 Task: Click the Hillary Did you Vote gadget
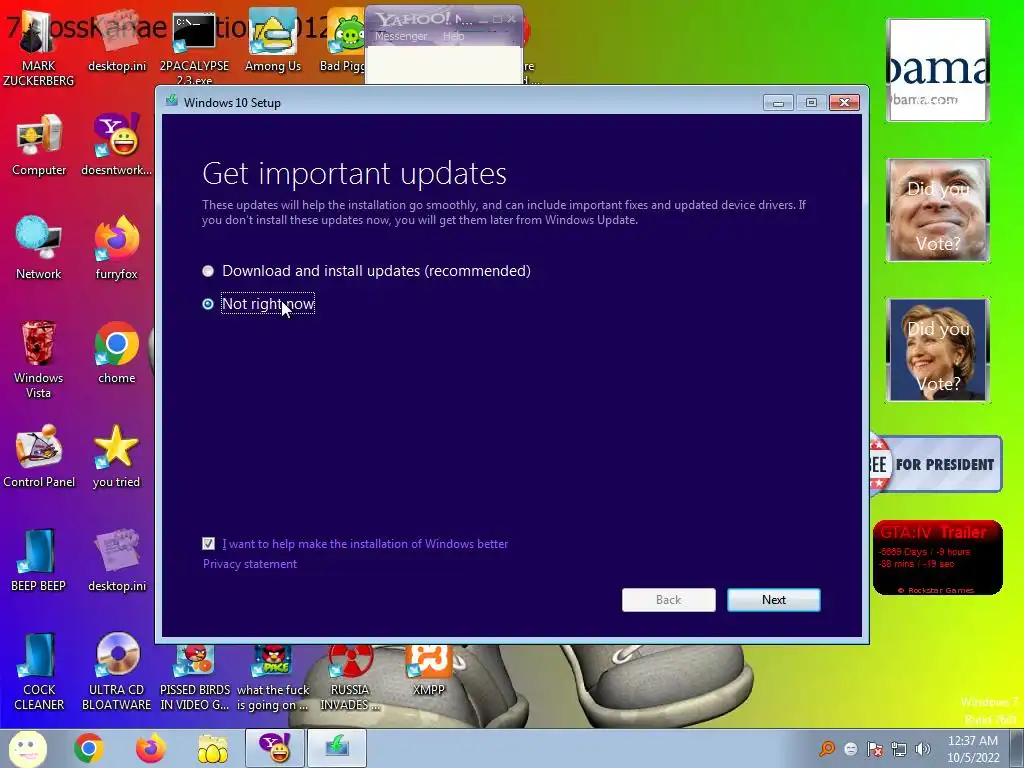[x=938, y=350]
